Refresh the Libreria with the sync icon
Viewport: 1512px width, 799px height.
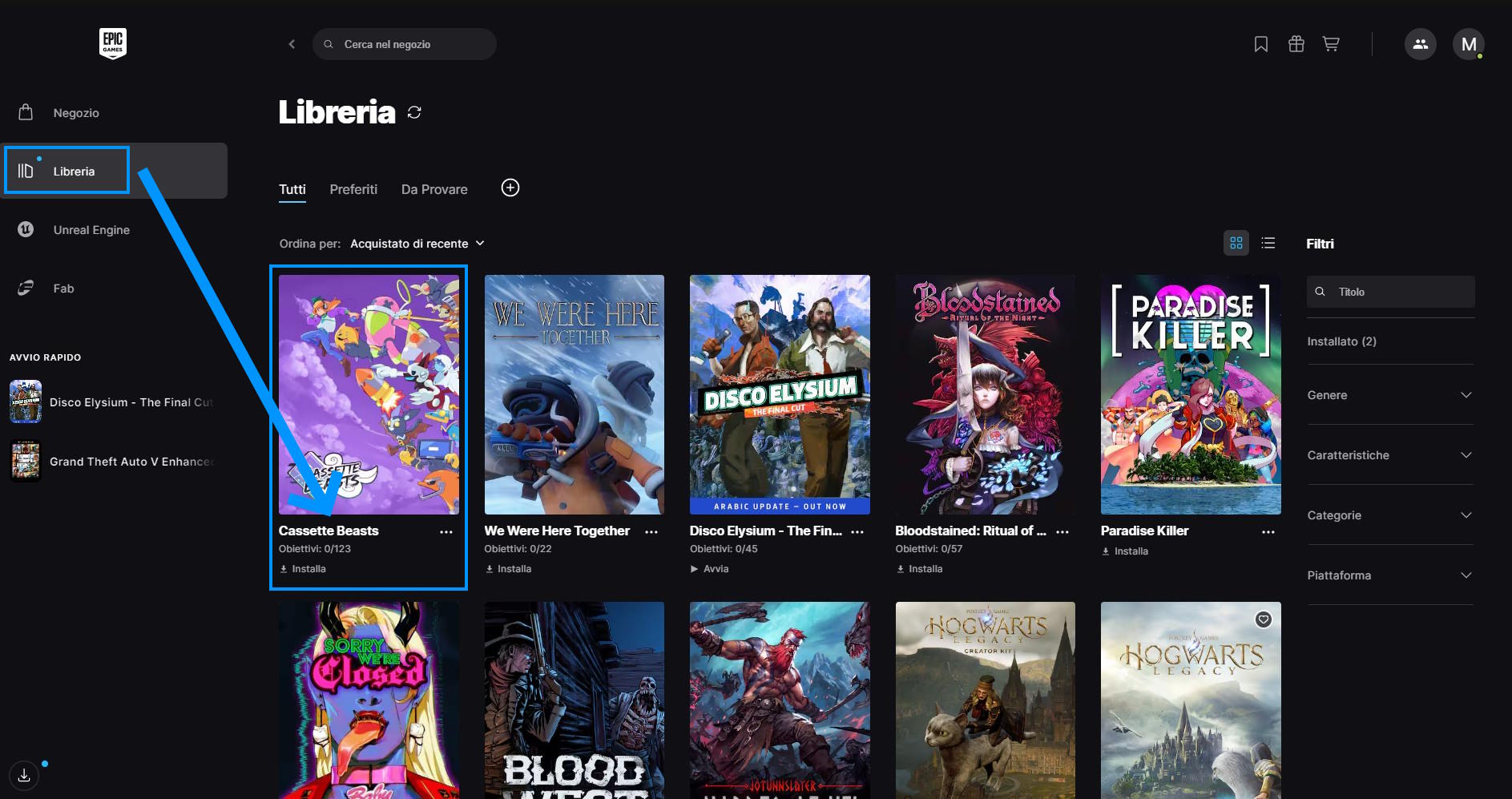click(414, 112)
